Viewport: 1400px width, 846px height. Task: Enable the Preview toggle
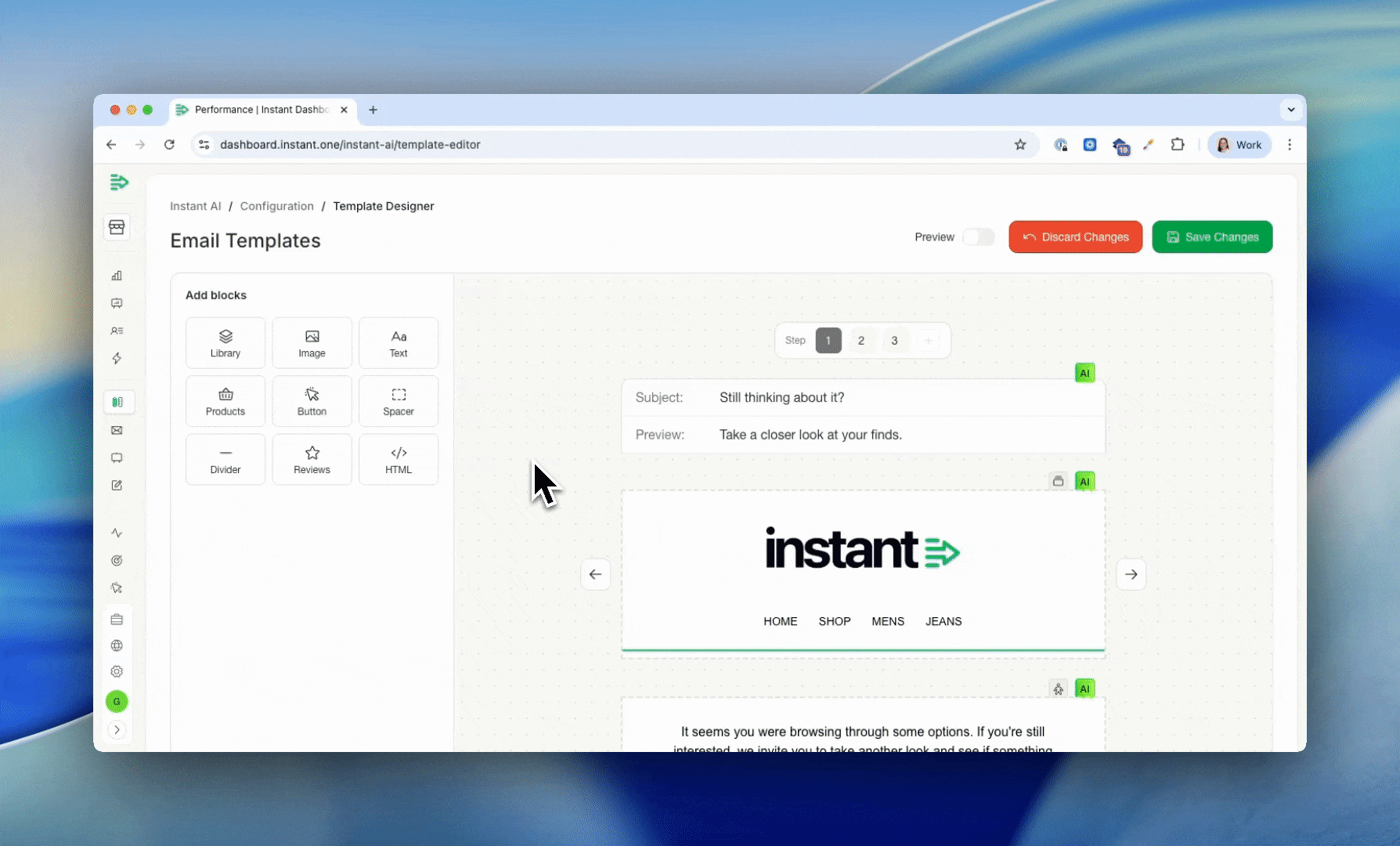coord(978,237)
